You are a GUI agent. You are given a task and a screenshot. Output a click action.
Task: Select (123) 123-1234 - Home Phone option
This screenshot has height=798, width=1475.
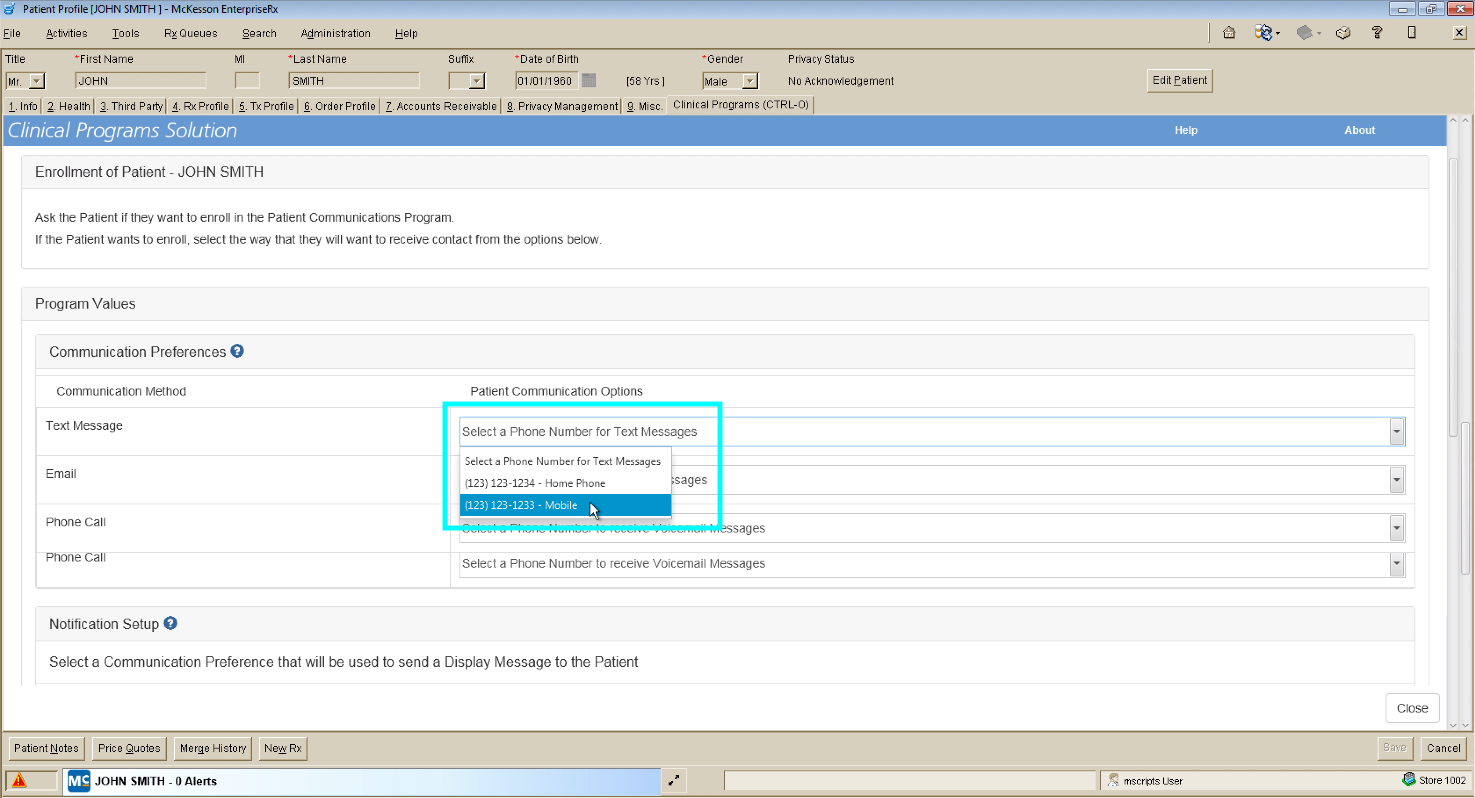(x=565, y=483)
